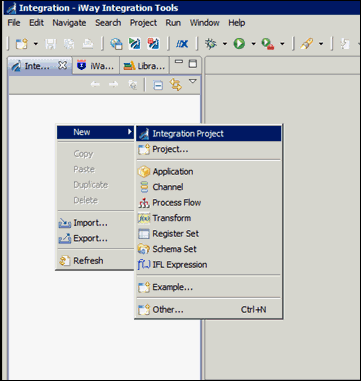
Task: Choose Project... from the New submenu
Action: (x=209, y=149)
